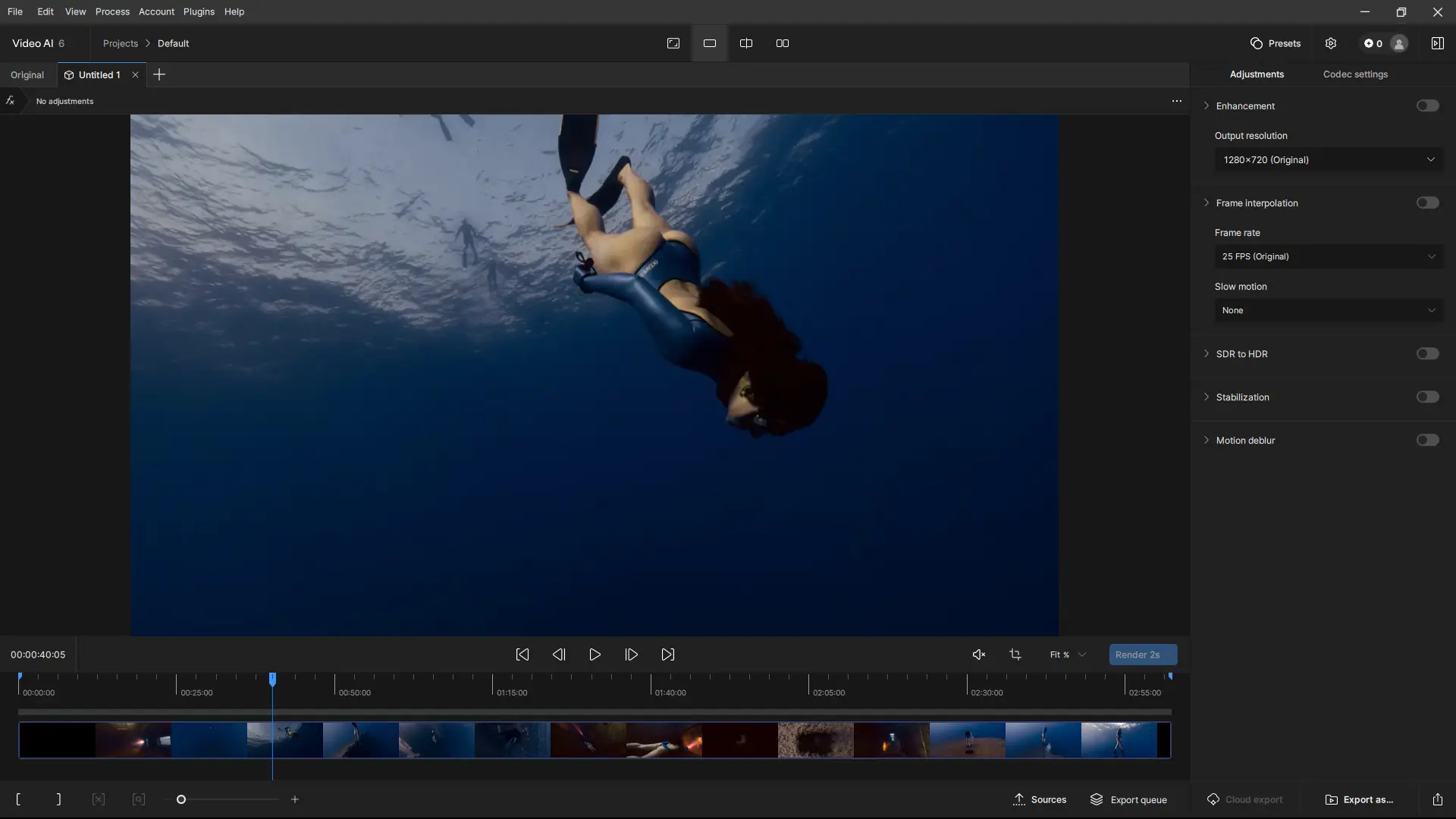Turn on the Stabilization switch
The width and height of the screenshot is (1456, 819).
click(x=1427, y=397)
